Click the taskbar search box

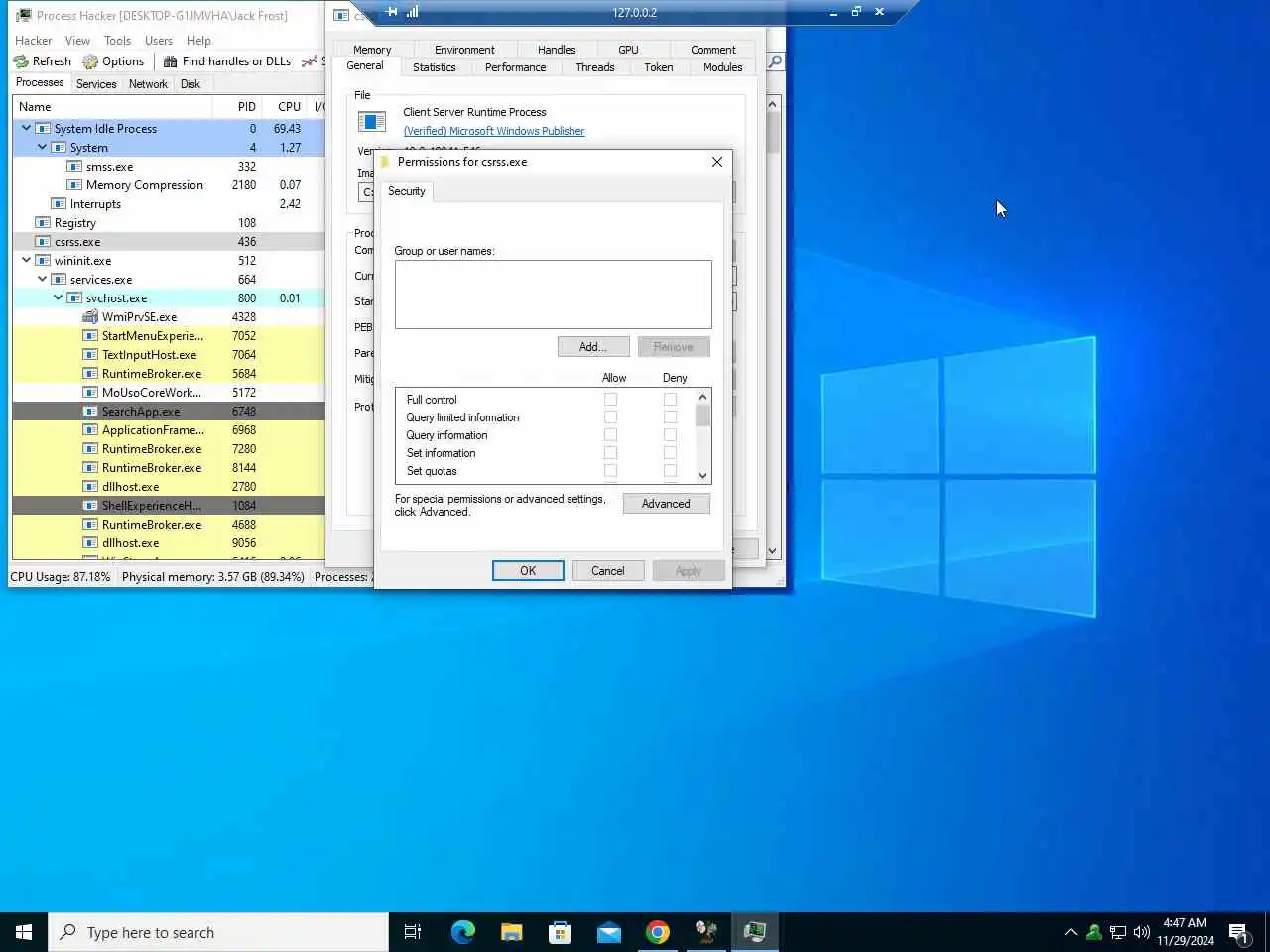click(x=218, y=932)
